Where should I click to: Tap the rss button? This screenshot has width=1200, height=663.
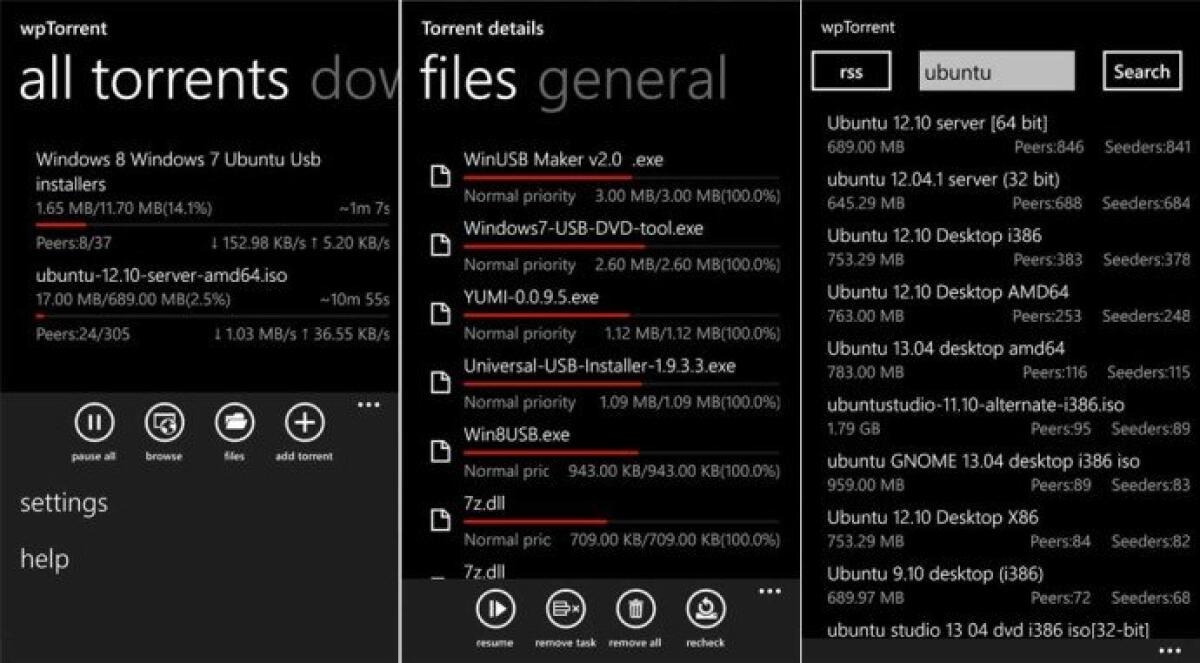coord(851,71)
